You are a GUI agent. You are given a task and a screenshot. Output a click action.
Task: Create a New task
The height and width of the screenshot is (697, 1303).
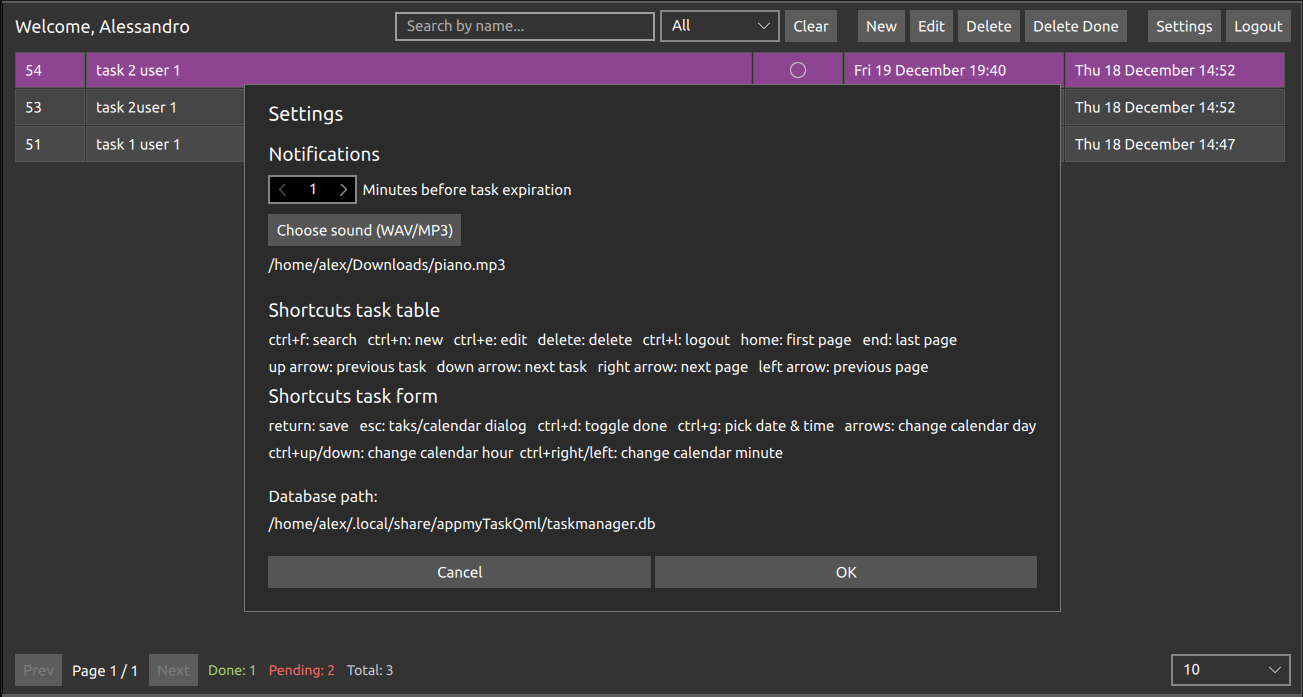[x=880, y=26]
